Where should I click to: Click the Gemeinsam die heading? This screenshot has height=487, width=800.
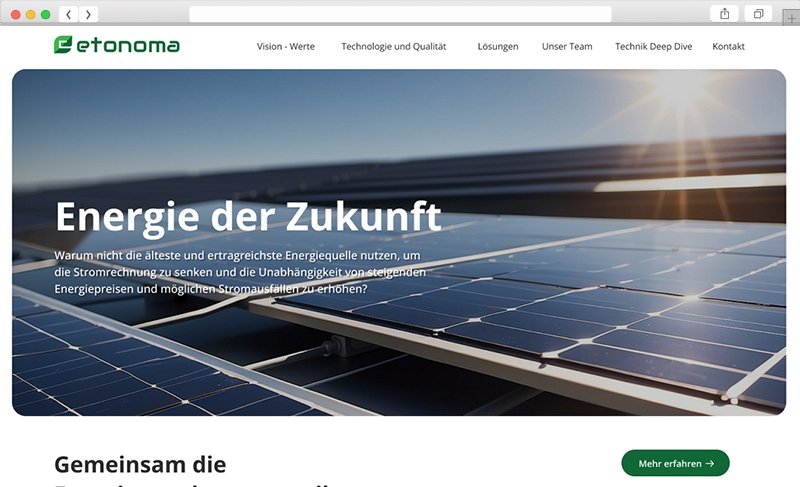click(140, 465)
